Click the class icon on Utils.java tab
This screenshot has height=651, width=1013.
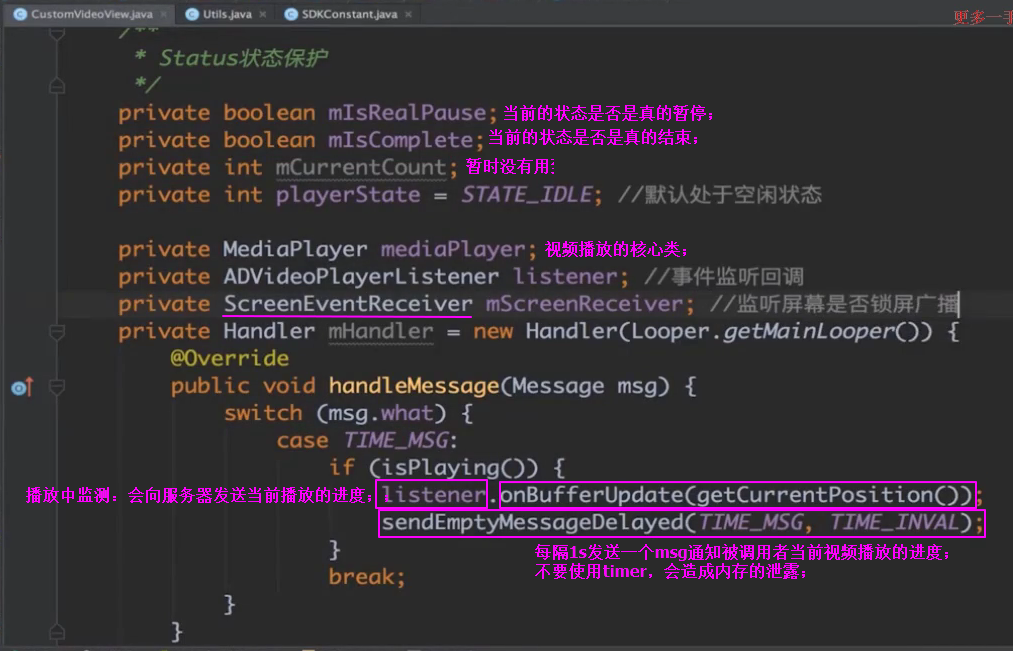point(192,14)
